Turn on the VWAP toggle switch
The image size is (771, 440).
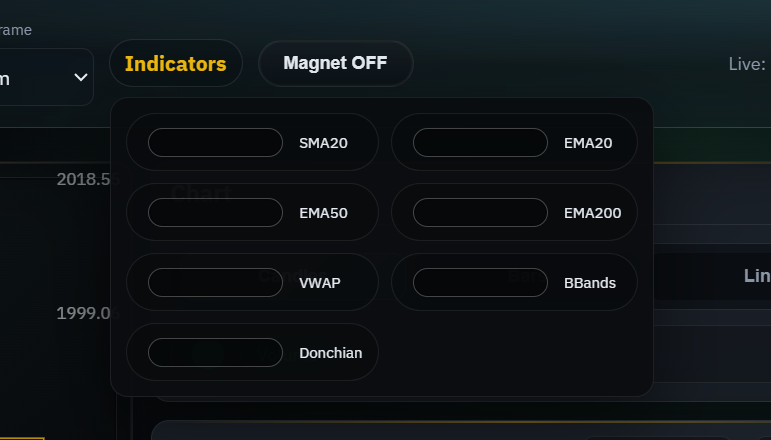215,283
